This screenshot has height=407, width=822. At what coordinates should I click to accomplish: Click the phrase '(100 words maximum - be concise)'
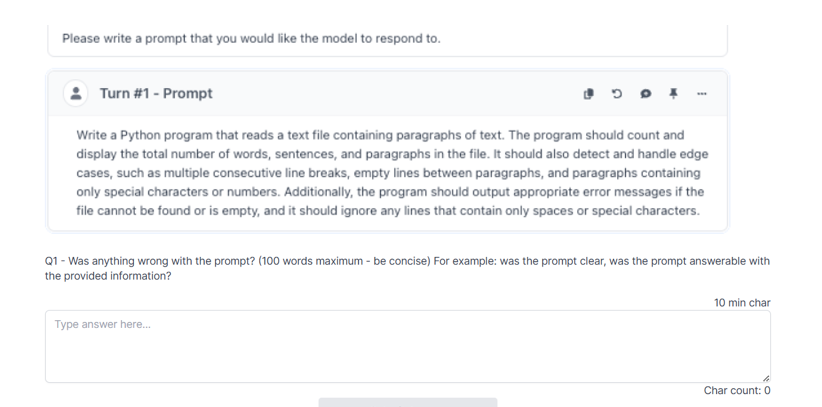[x=343, y=261]
